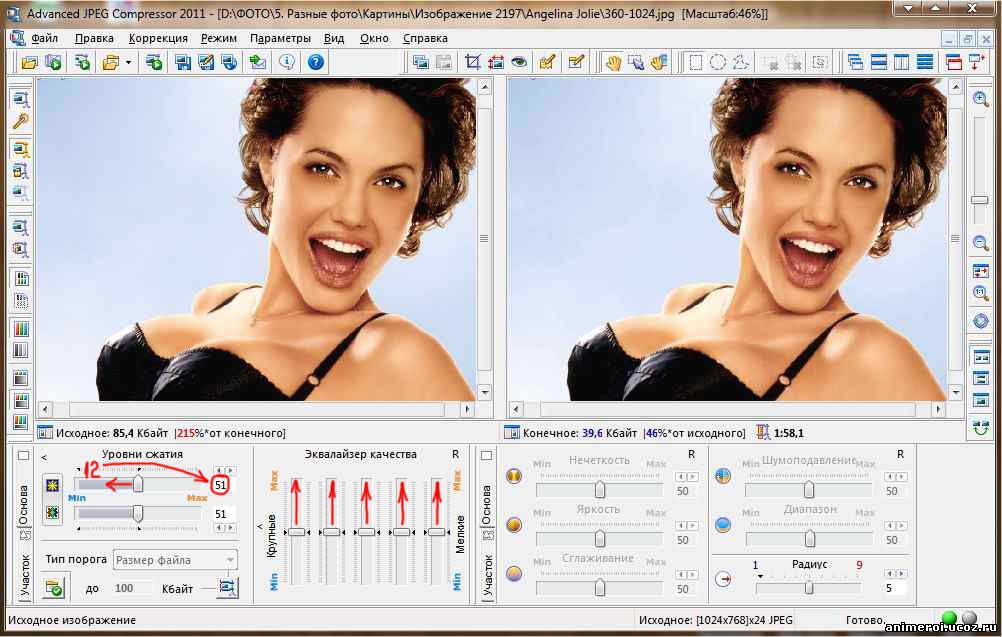Click the Сглаживание value stepper arrows
This screenshot has width=1002, height=637.
pos(686,574)
